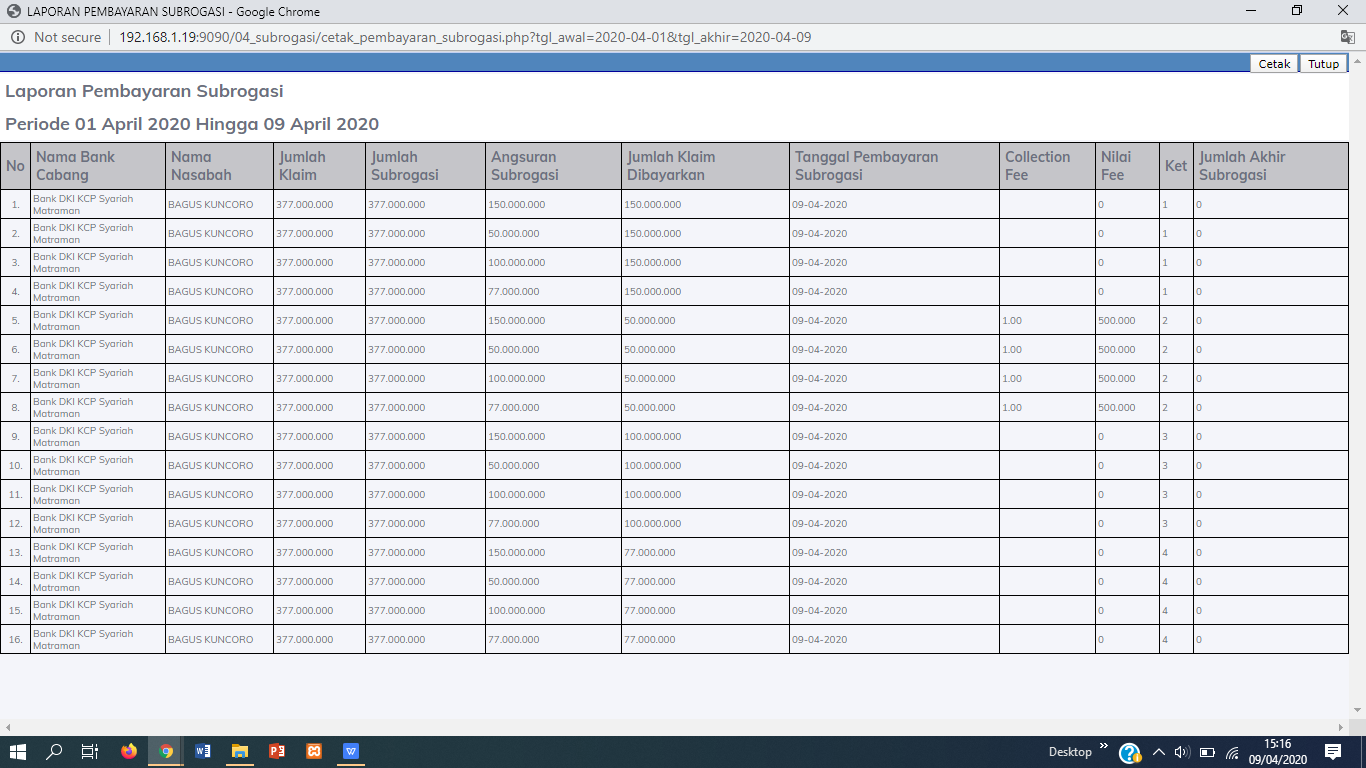Click the Jumlah Klaim Dibayarkan column header

671,166
